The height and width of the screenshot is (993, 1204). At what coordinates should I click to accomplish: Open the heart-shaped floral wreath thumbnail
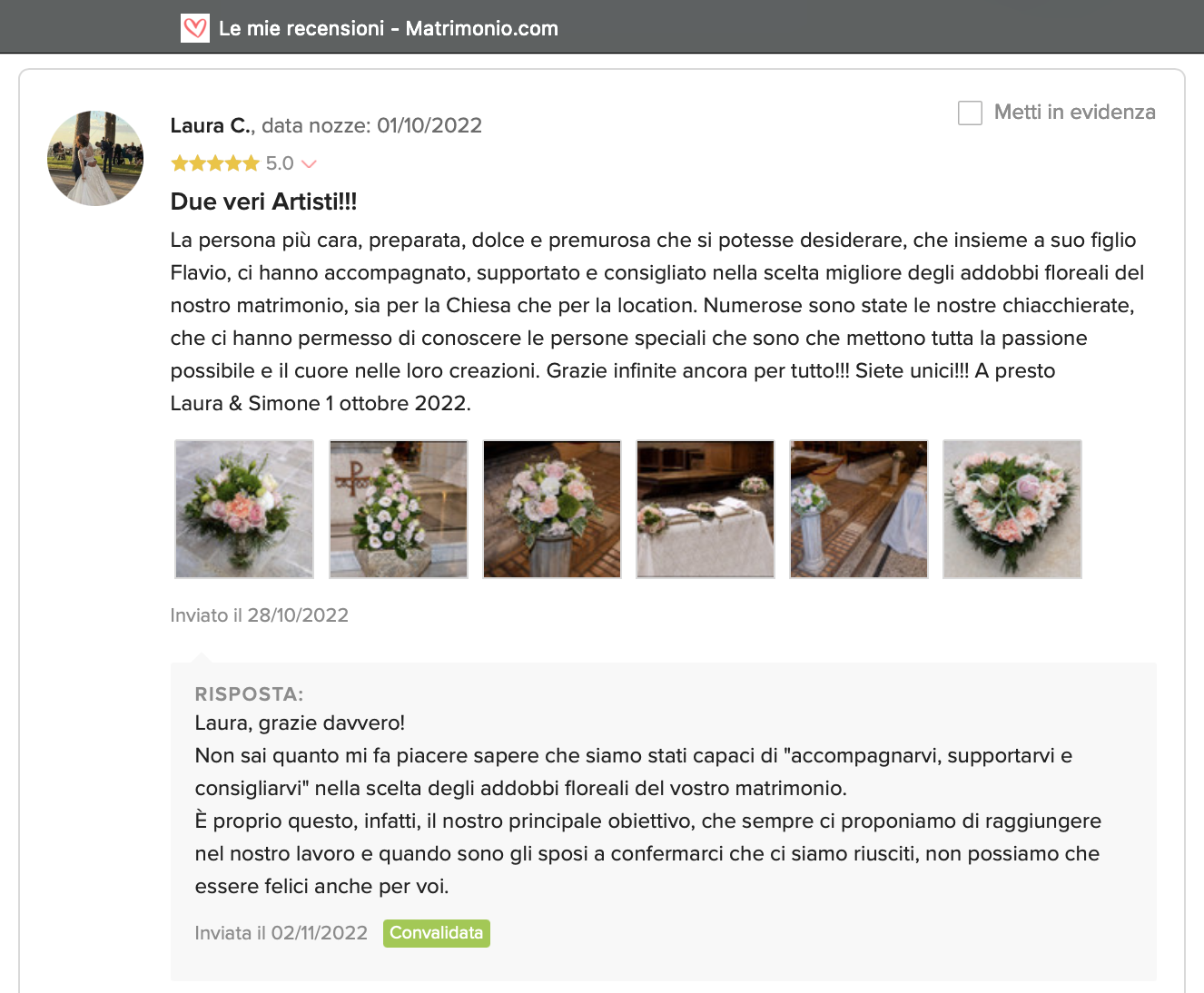[1012, 509]
